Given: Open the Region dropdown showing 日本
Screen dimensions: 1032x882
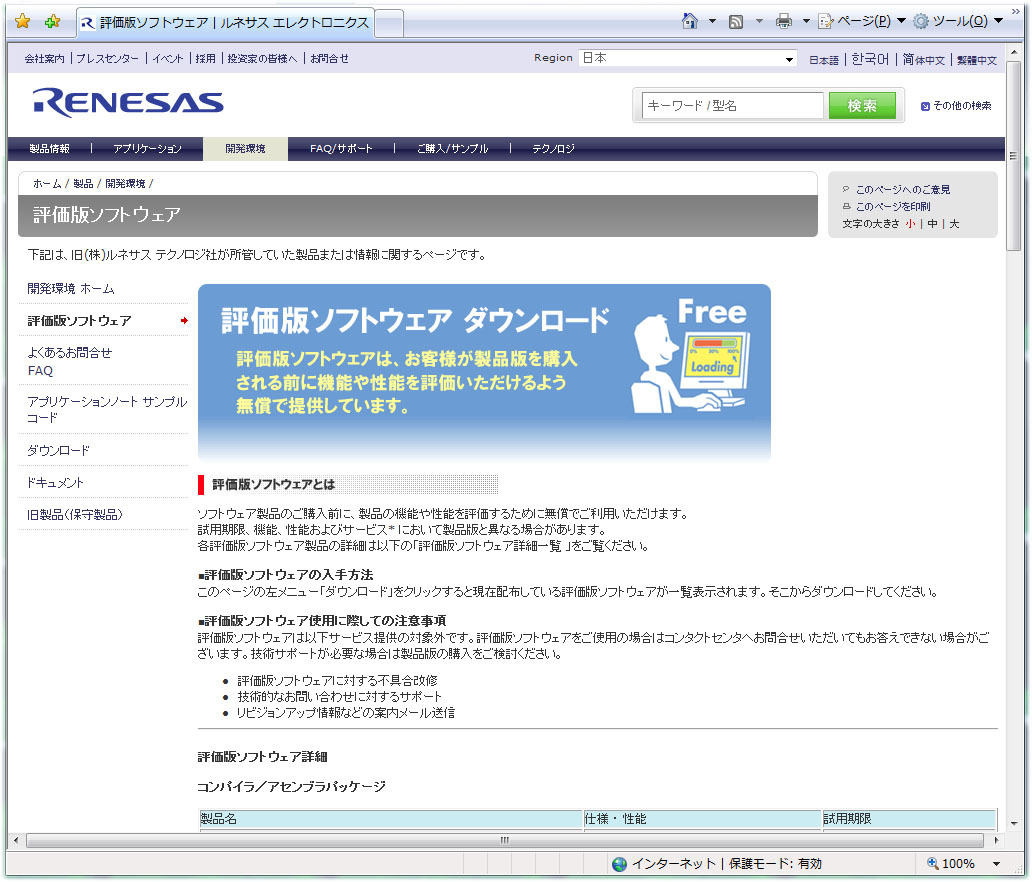Looking at the screenshot, I should [x=687, y=59].
